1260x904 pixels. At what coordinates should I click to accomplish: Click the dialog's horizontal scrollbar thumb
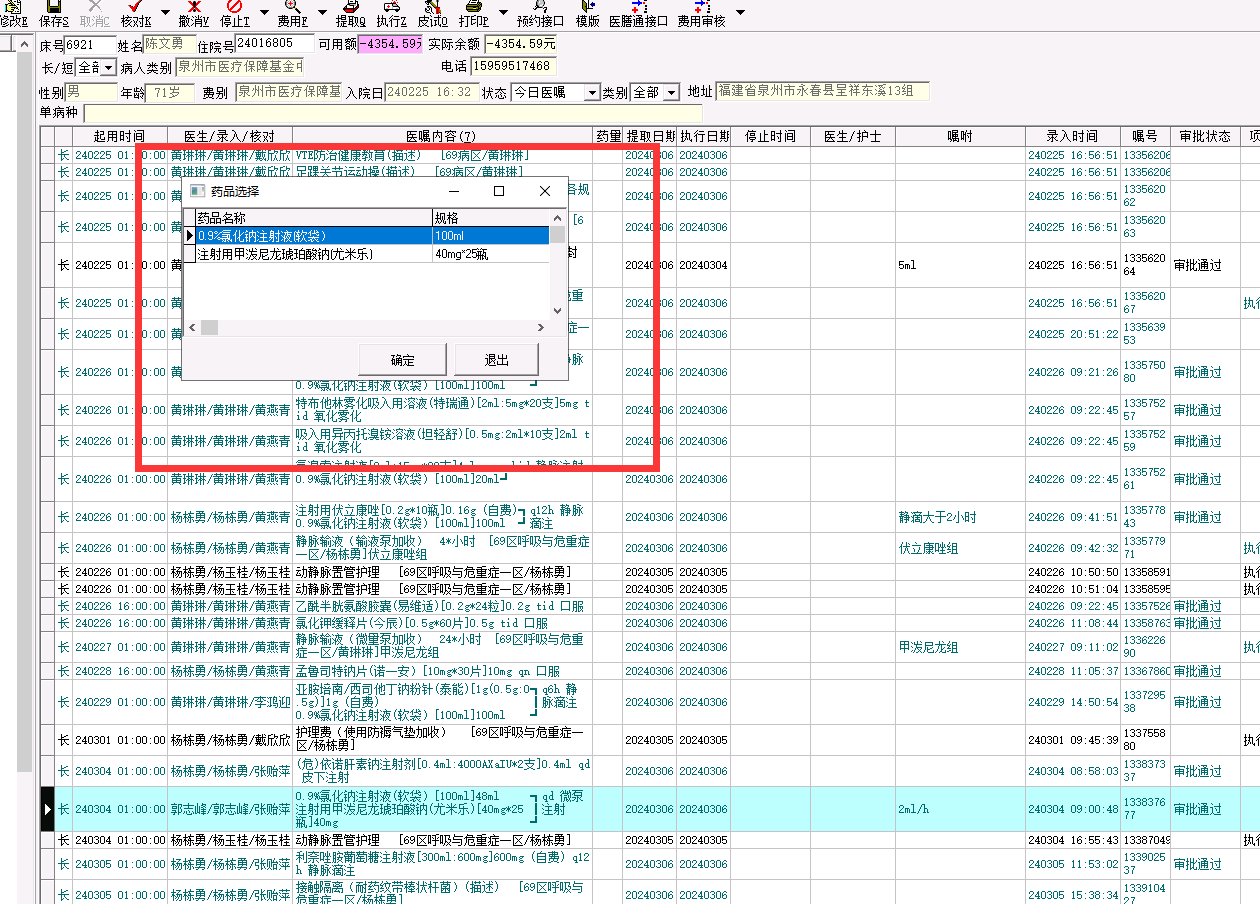click(209, 327)
